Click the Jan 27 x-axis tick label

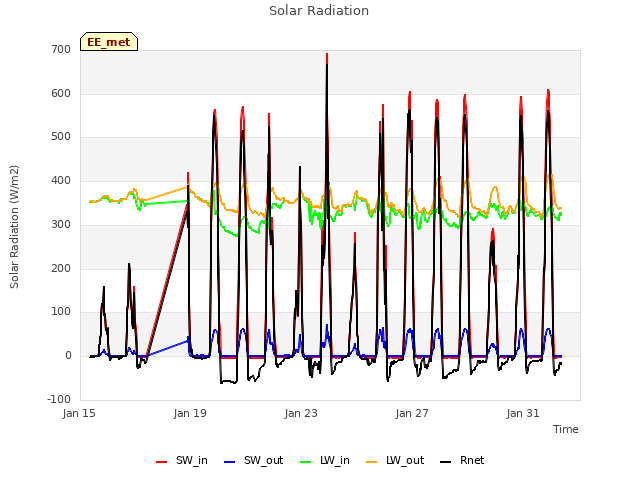tap(412, 413)
